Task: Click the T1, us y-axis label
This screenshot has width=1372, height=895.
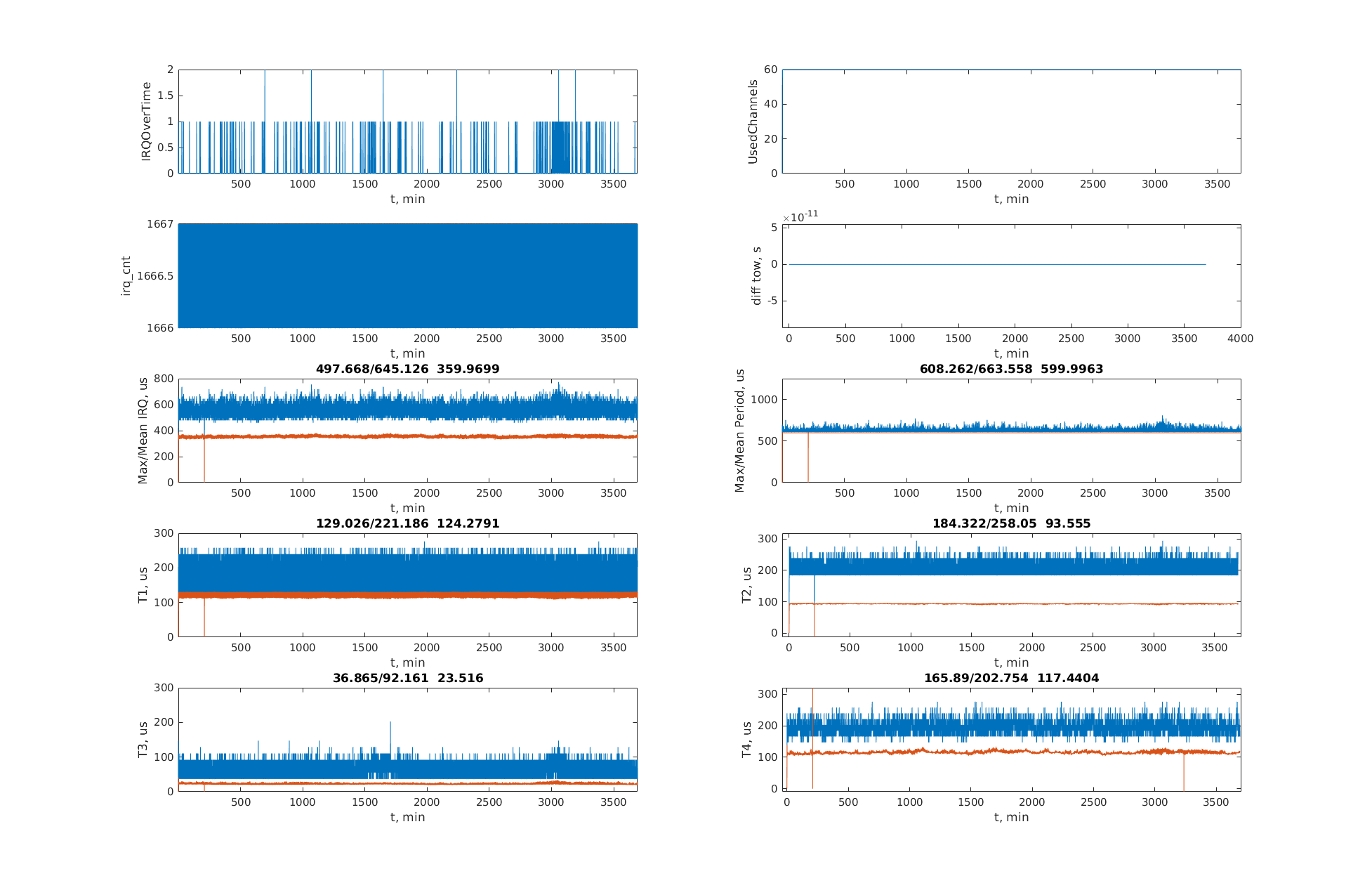Action: pos(143,585)
